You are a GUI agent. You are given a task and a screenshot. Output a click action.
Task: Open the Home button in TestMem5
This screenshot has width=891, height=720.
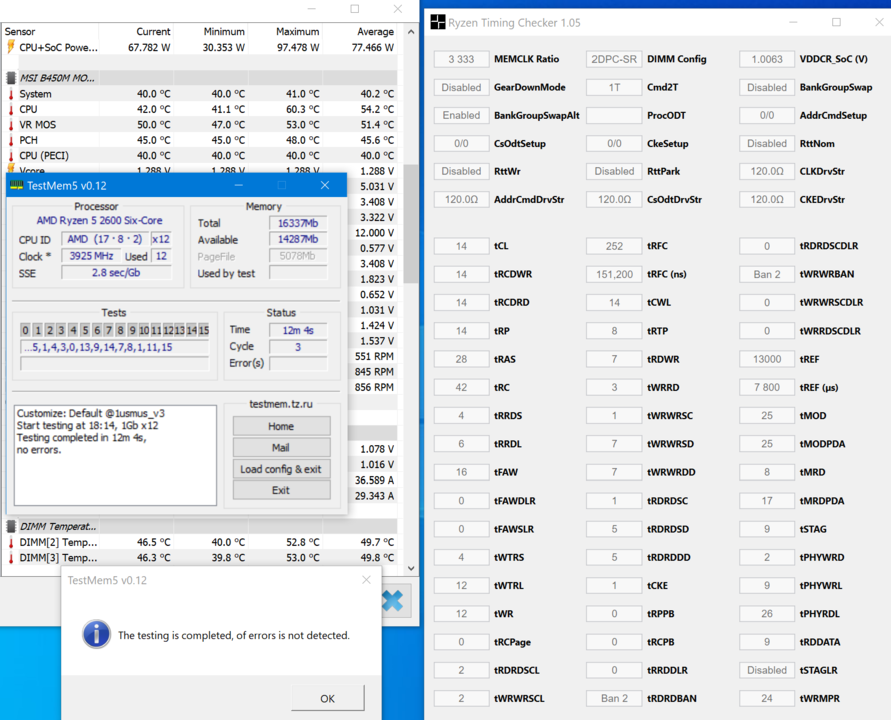pyautogui.click(x=281, y=426)
